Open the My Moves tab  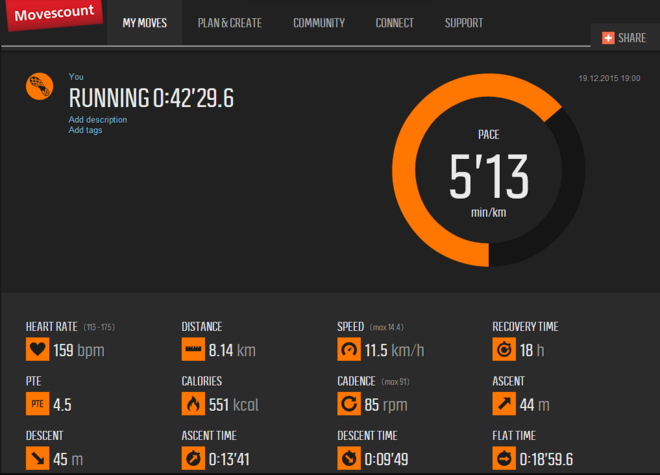(145, 23)
